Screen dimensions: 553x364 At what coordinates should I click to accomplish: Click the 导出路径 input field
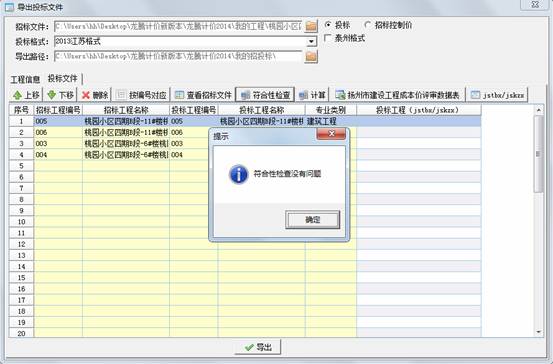pyautogui.click(x=178, y=56)
